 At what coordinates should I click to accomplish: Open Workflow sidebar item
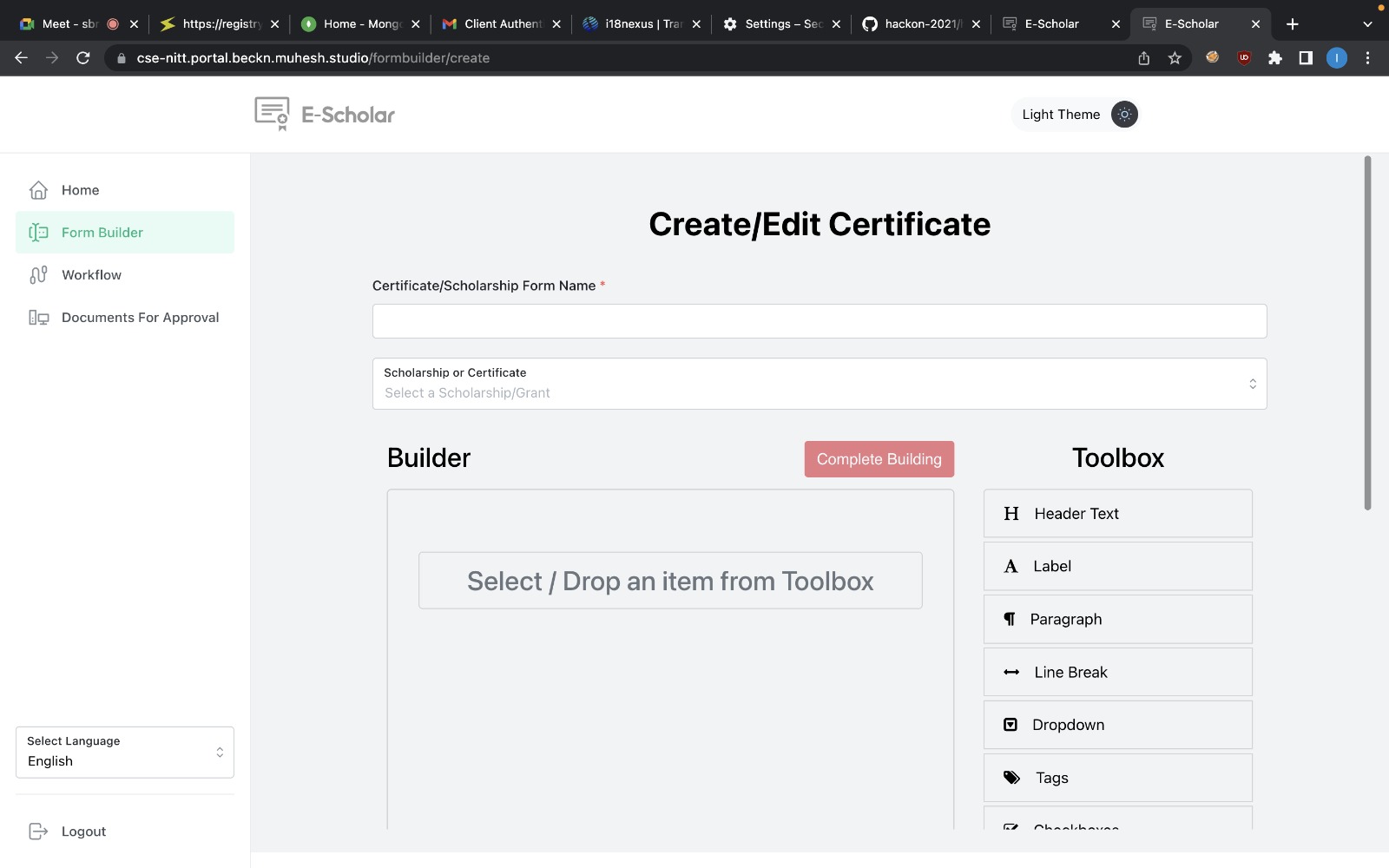click(125, 275)
